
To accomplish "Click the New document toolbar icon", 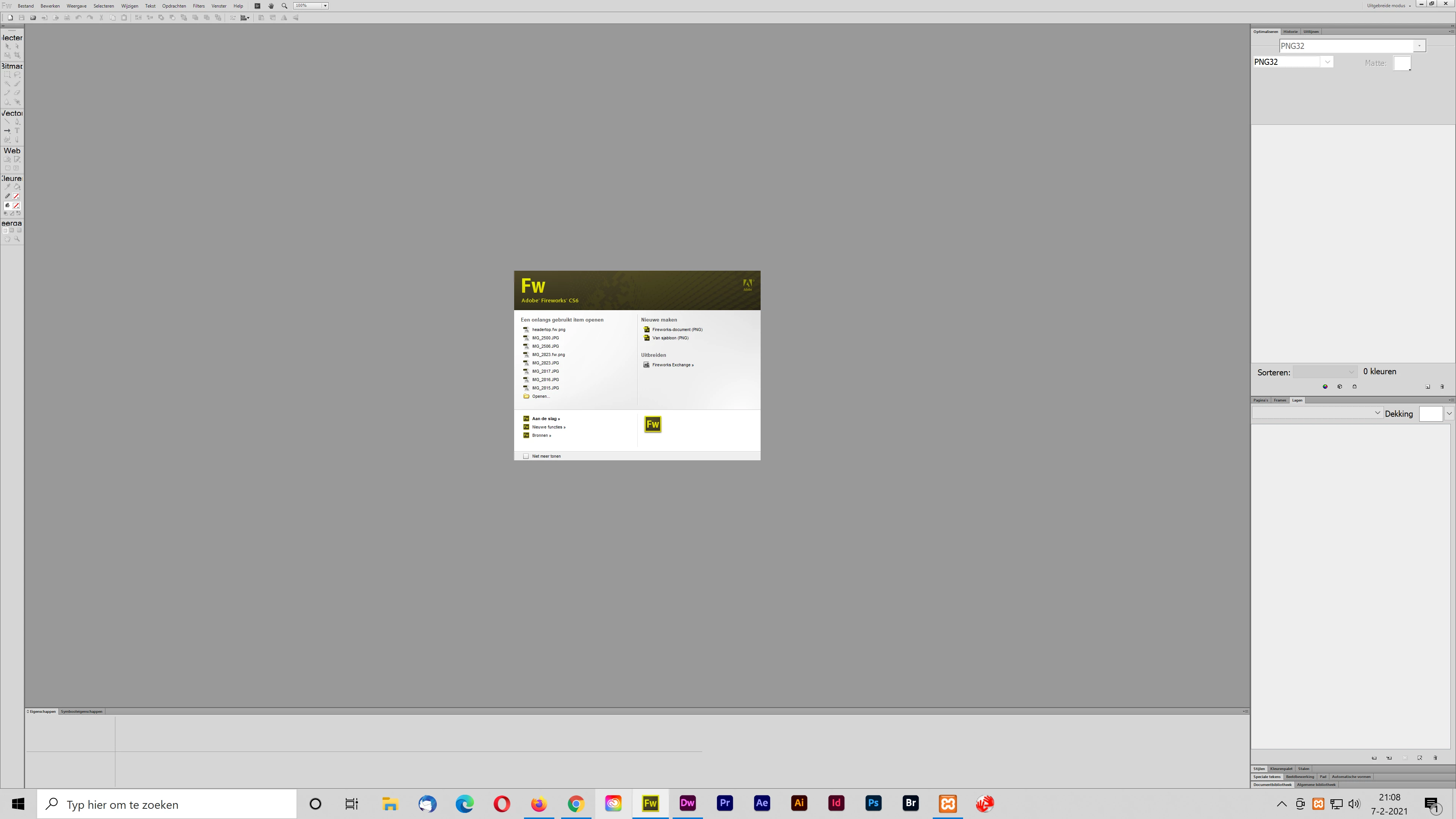I will [10, 17].
